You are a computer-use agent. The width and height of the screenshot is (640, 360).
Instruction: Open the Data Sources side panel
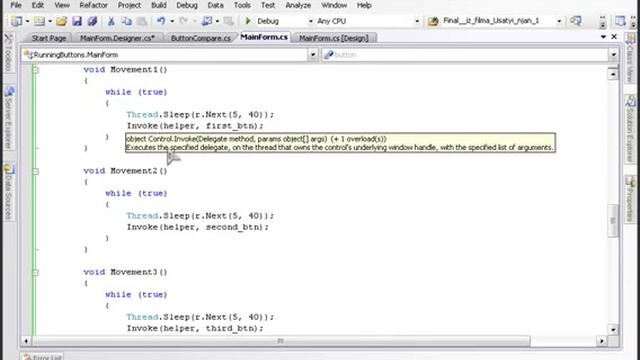coord(9,192)
